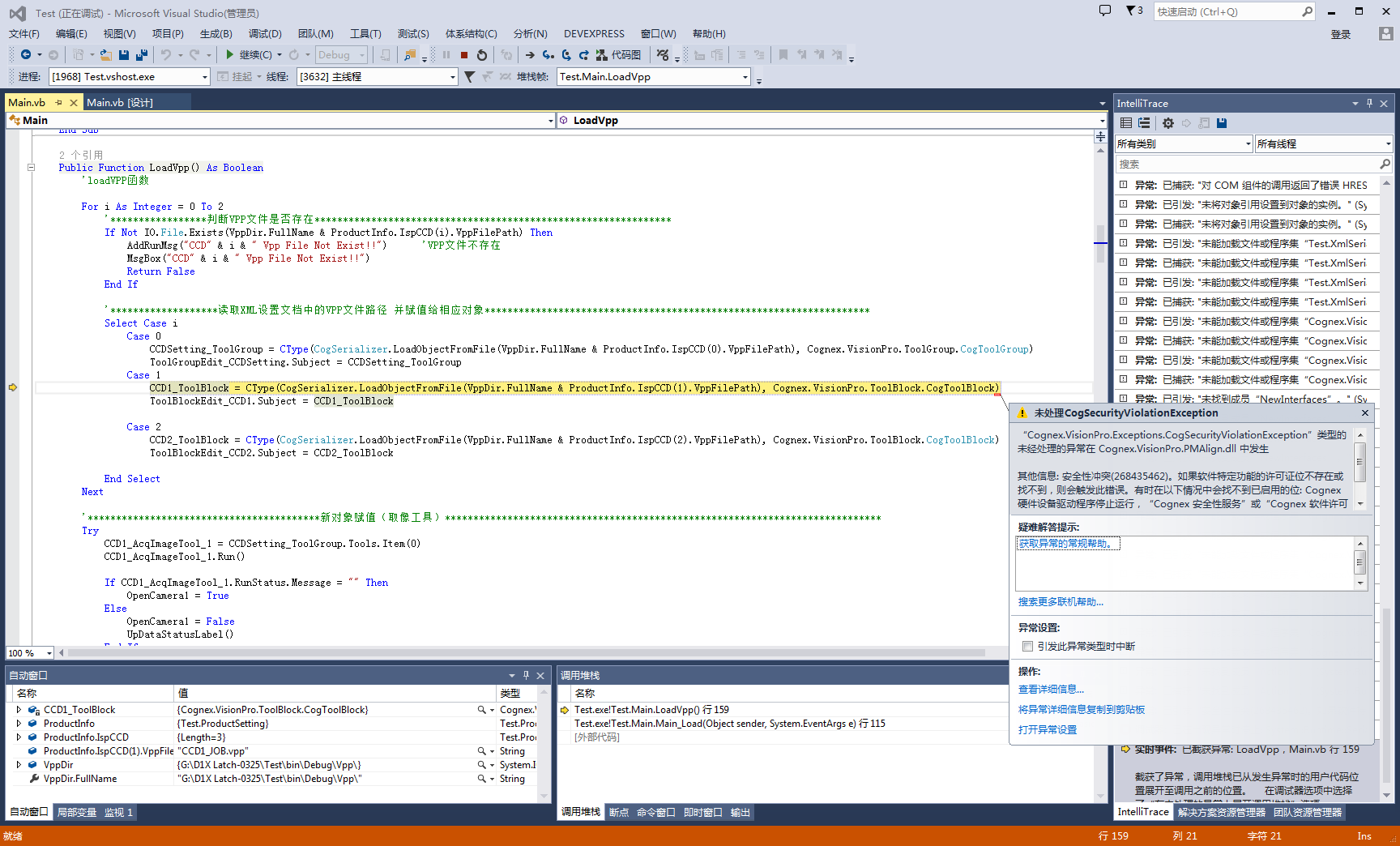Pin the Autos window (自动窗口) panel
Viewport: 1400px width, 846px height.
click(526, 675)
